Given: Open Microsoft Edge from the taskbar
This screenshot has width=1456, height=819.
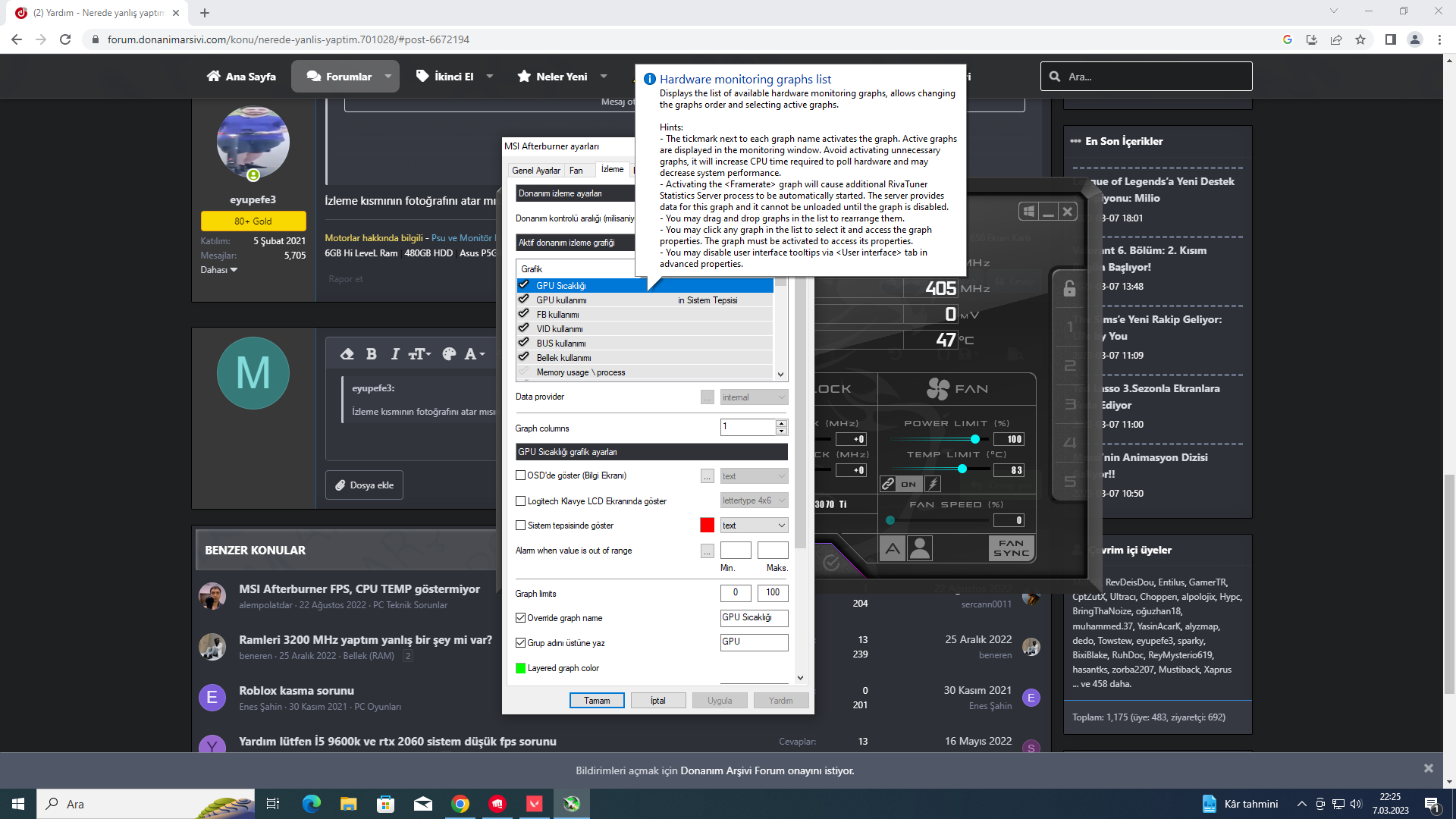Looking at the screenshot, I should tap(311, 804).
